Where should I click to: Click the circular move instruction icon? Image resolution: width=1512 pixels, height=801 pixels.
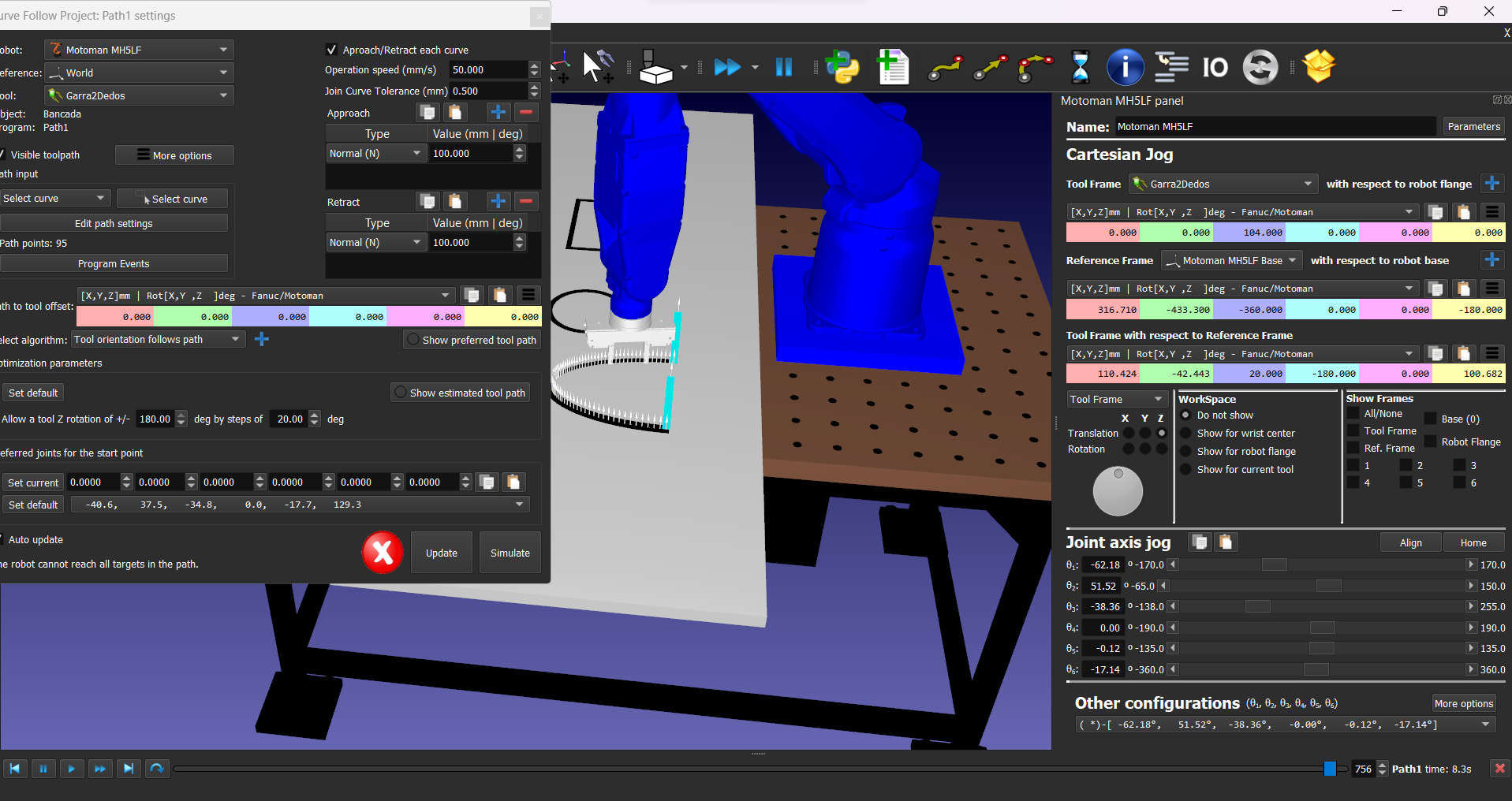click(x=1035, y=68)
